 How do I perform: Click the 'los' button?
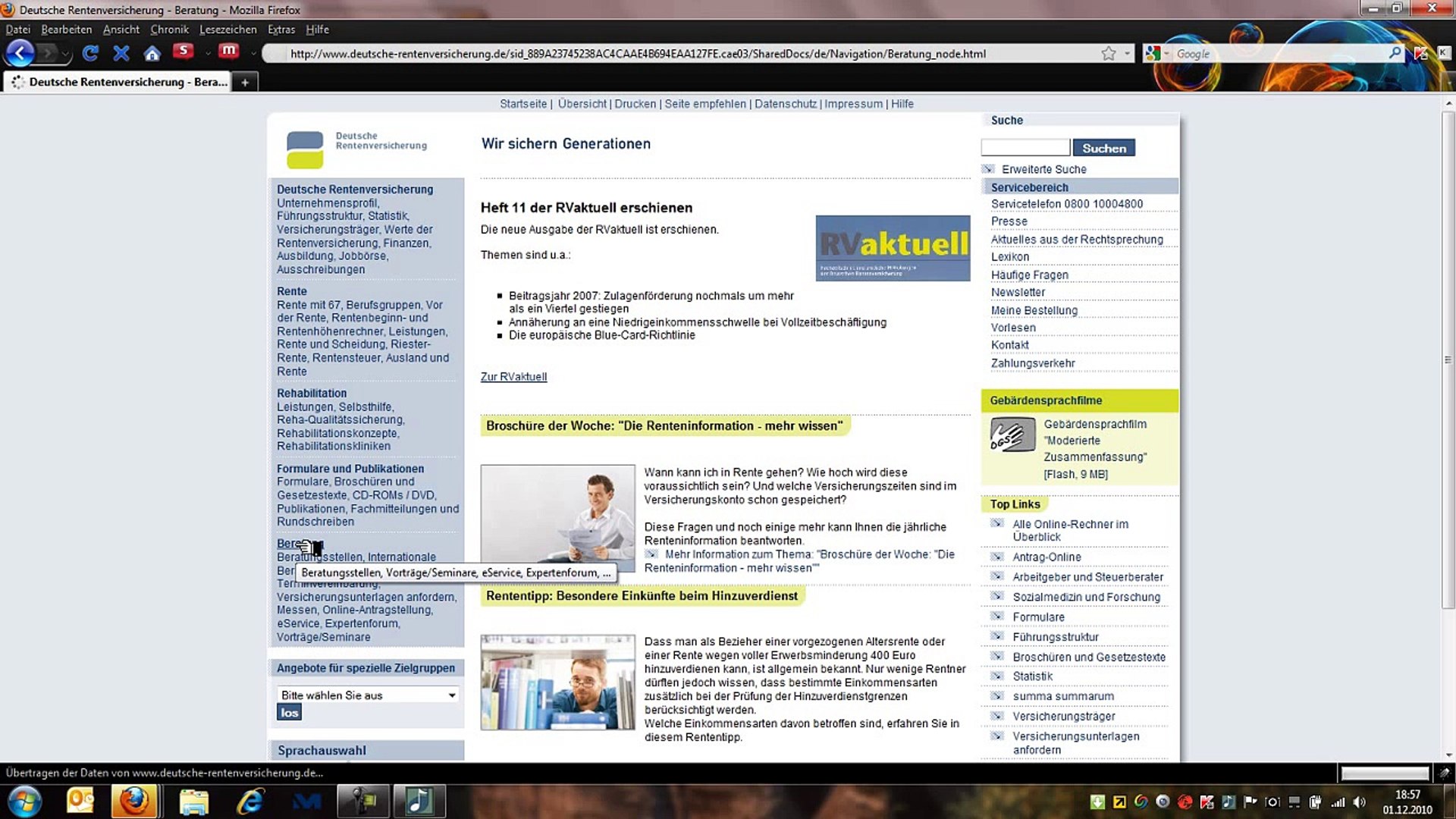[289, 713]
